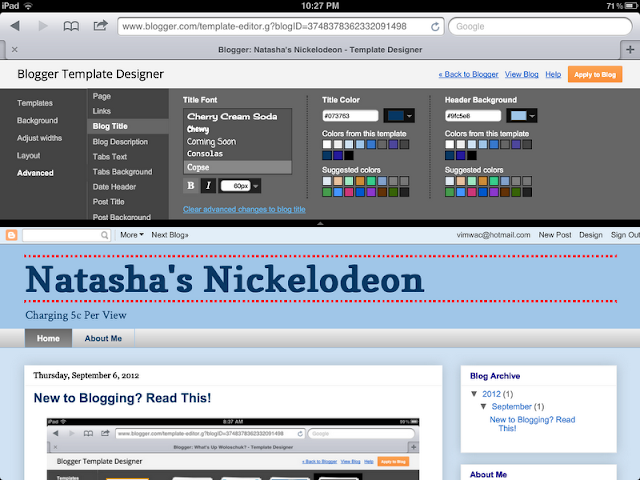This screenshot has width=640, height=480.
Task: Tap the Safari share icon
Action: [x=100, y=26]
